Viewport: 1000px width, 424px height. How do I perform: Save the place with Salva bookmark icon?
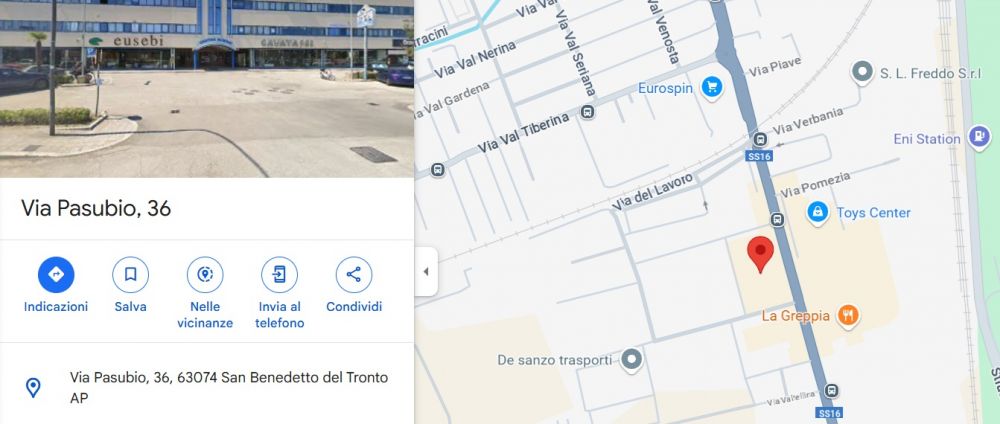click(x=130, y=275)
